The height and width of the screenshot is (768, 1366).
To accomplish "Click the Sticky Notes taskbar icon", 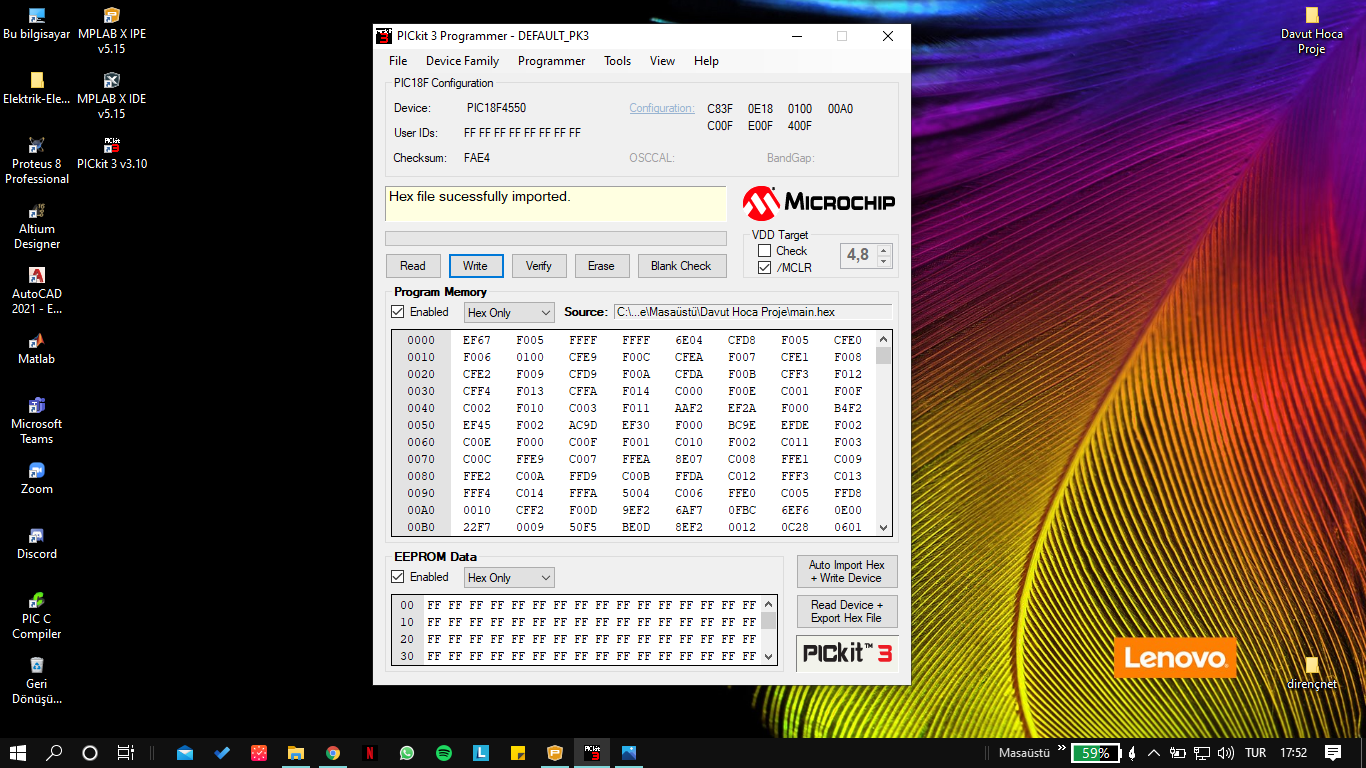I will [517, 753].
